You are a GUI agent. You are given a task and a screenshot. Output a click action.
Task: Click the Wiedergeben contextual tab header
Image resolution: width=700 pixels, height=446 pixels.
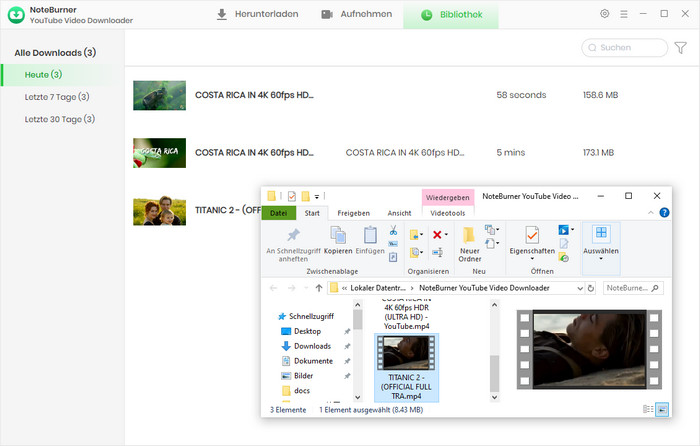(x=447, y=197)
